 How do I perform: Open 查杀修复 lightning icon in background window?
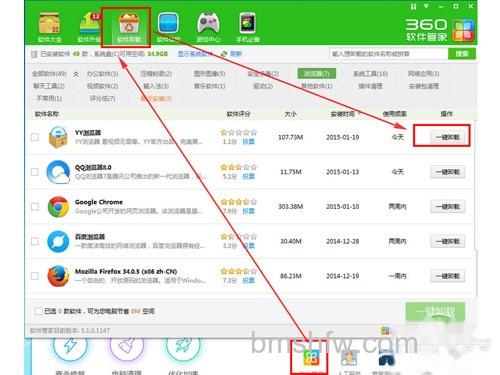coord(70,346)
